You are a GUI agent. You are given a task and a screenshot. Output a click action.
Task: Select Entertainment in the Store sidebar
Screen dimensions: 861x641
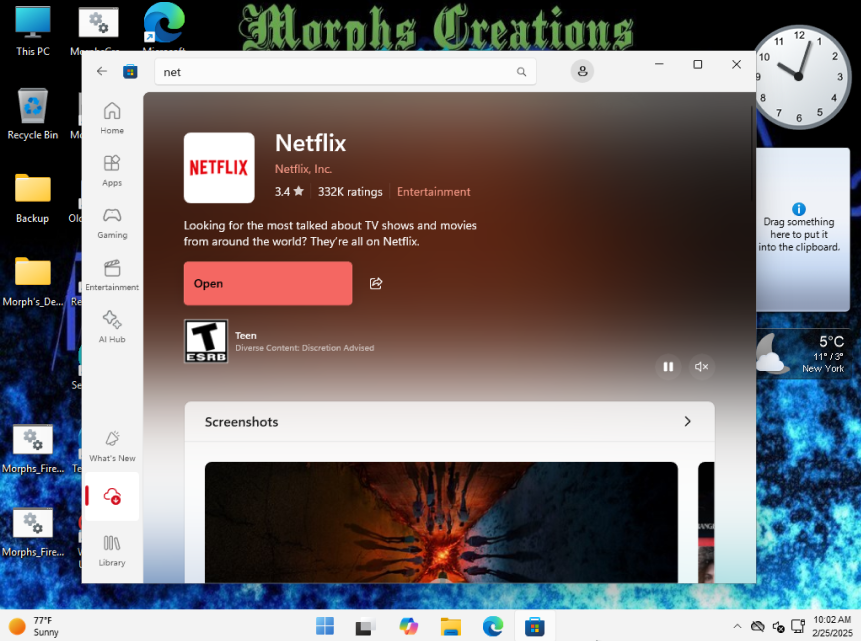tap(112, 275)
